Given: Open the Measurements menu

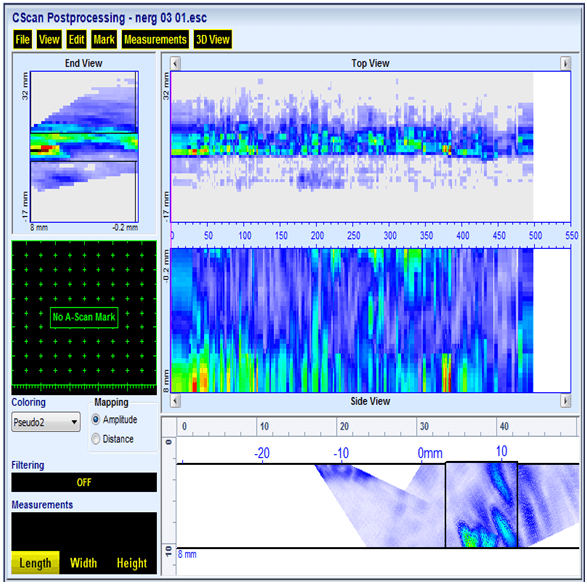Looking at the screenshot, I should tap(155, 39).
